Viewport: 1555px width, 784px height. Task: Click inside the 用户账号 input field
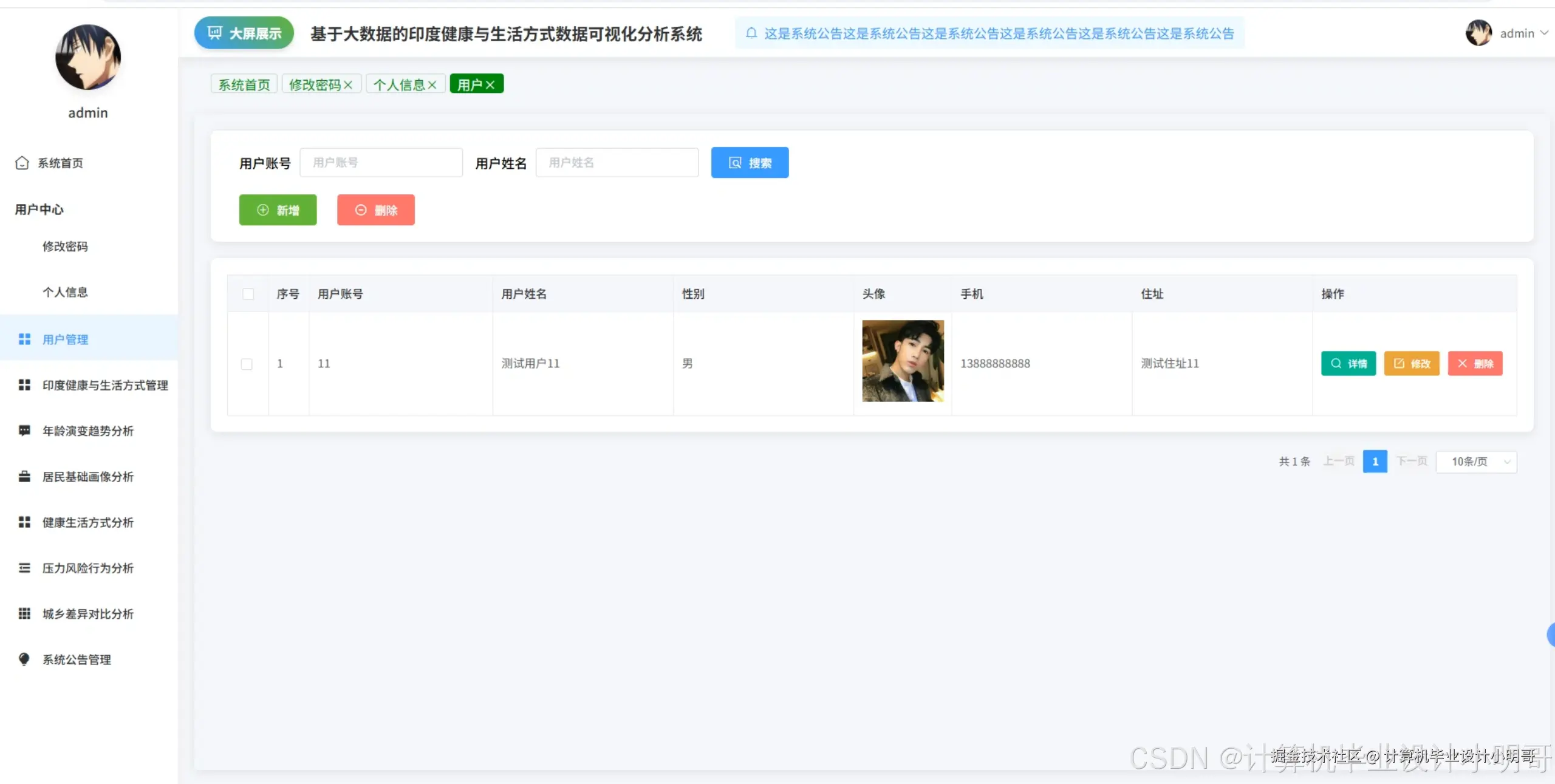point(381,162)
